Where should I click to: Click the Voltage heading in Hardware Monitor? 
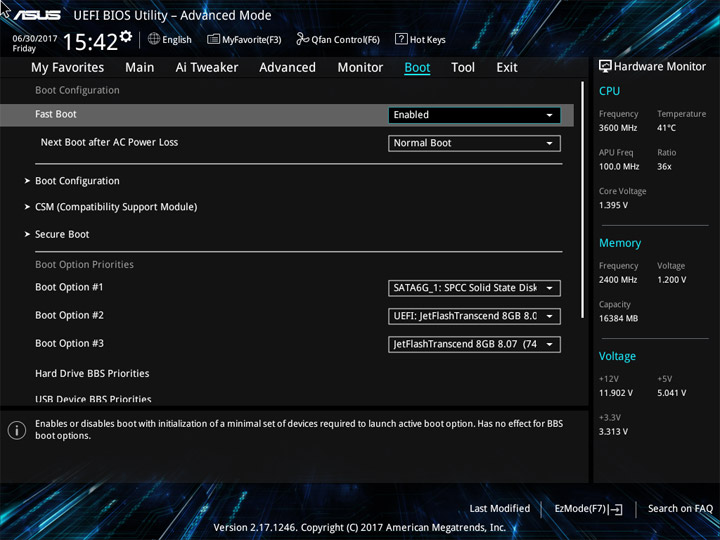pos(617,356)
